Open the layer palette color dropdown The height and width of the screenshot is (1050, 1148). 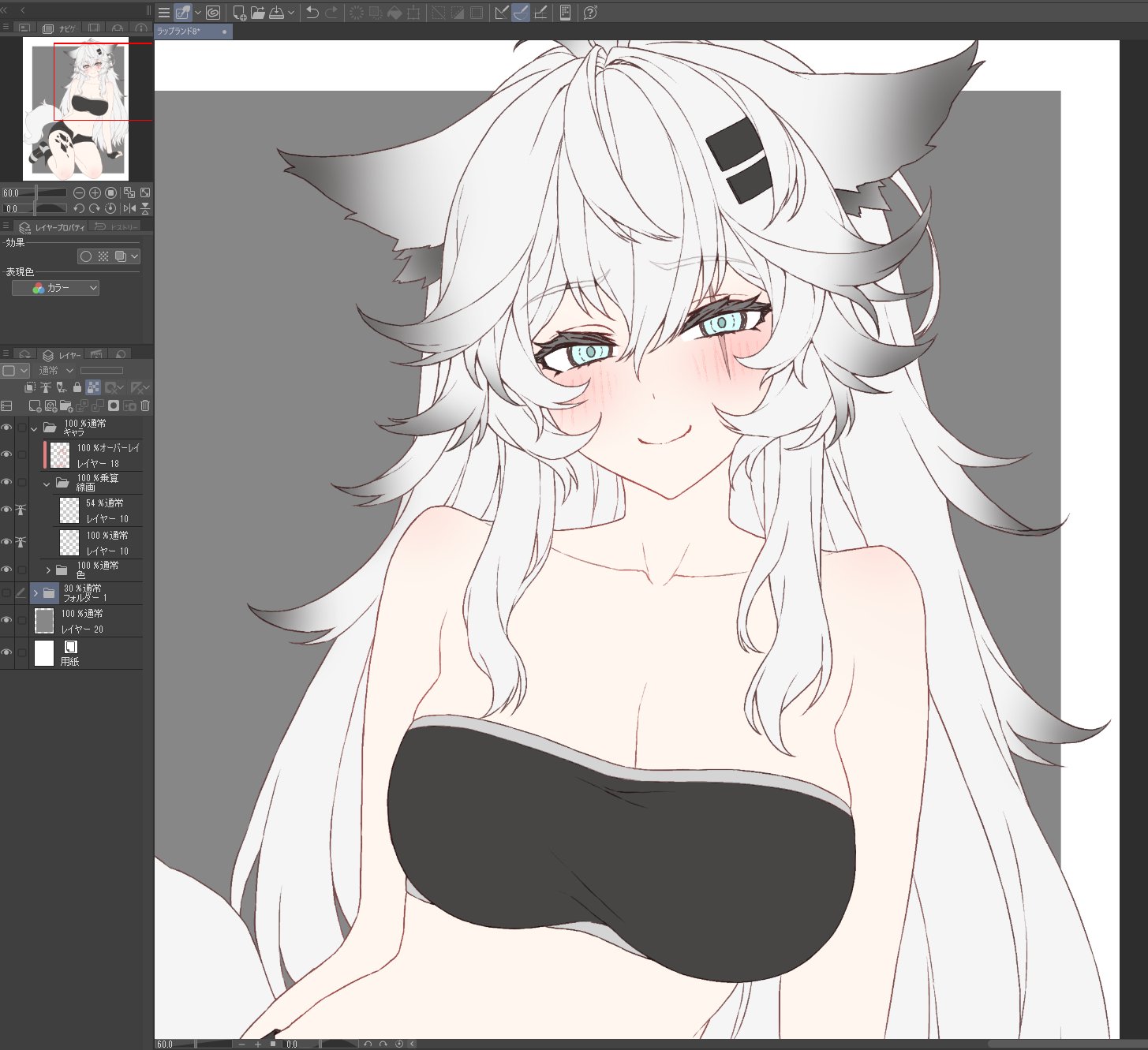click(15, 370)
